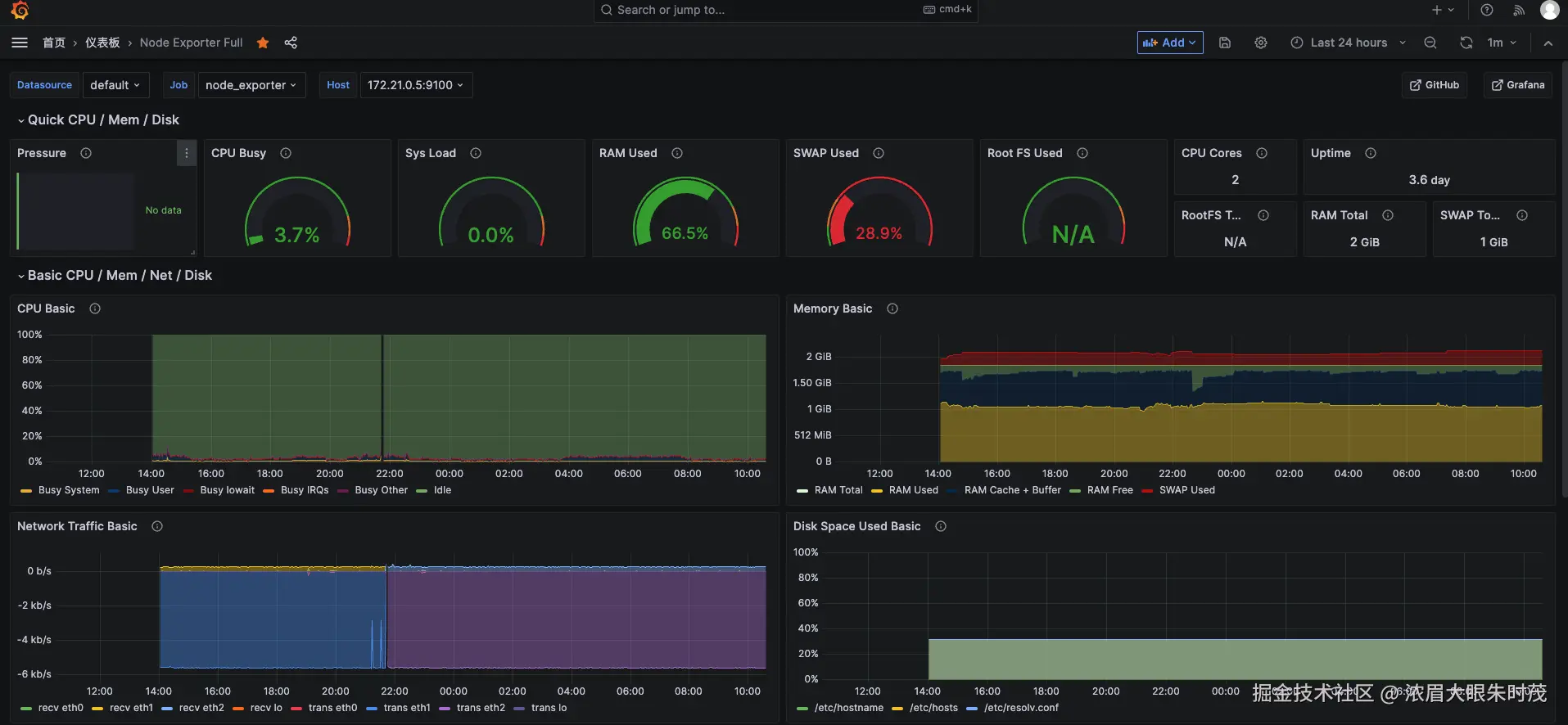This screenshot has width=1568, height=725.
Task: Open the Pressure panel three-dot menu
Action: (187, 153)
